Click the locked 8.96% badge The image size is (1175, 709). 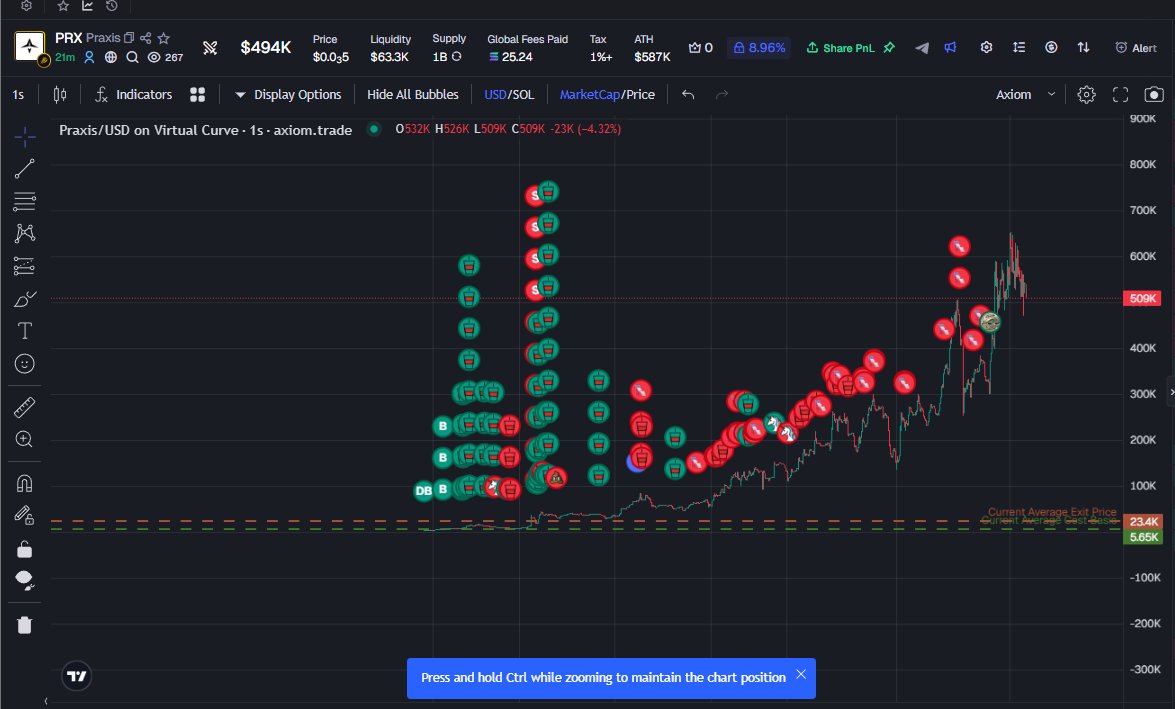(x=758, y=47)
